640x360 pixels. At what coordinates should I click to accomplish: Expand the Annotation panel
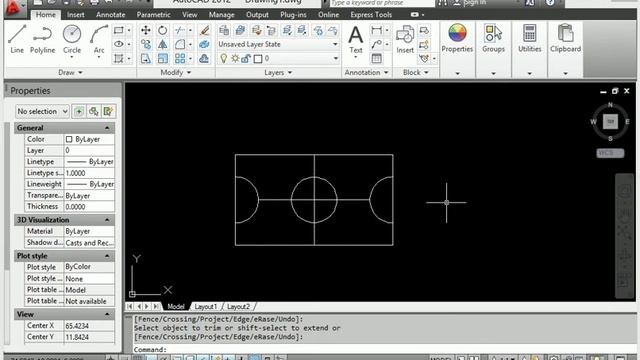366,72
